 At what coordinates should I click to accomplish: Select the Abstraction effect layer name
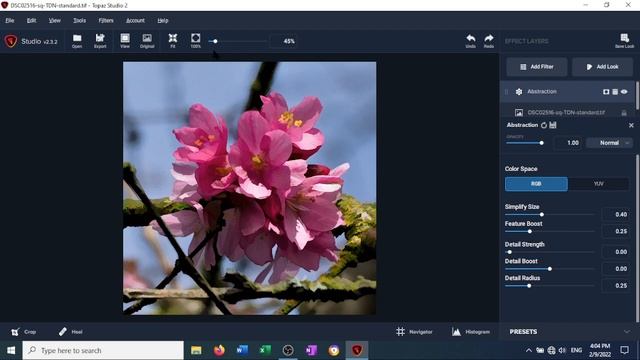pyautogui.click(x=542, y=92)
